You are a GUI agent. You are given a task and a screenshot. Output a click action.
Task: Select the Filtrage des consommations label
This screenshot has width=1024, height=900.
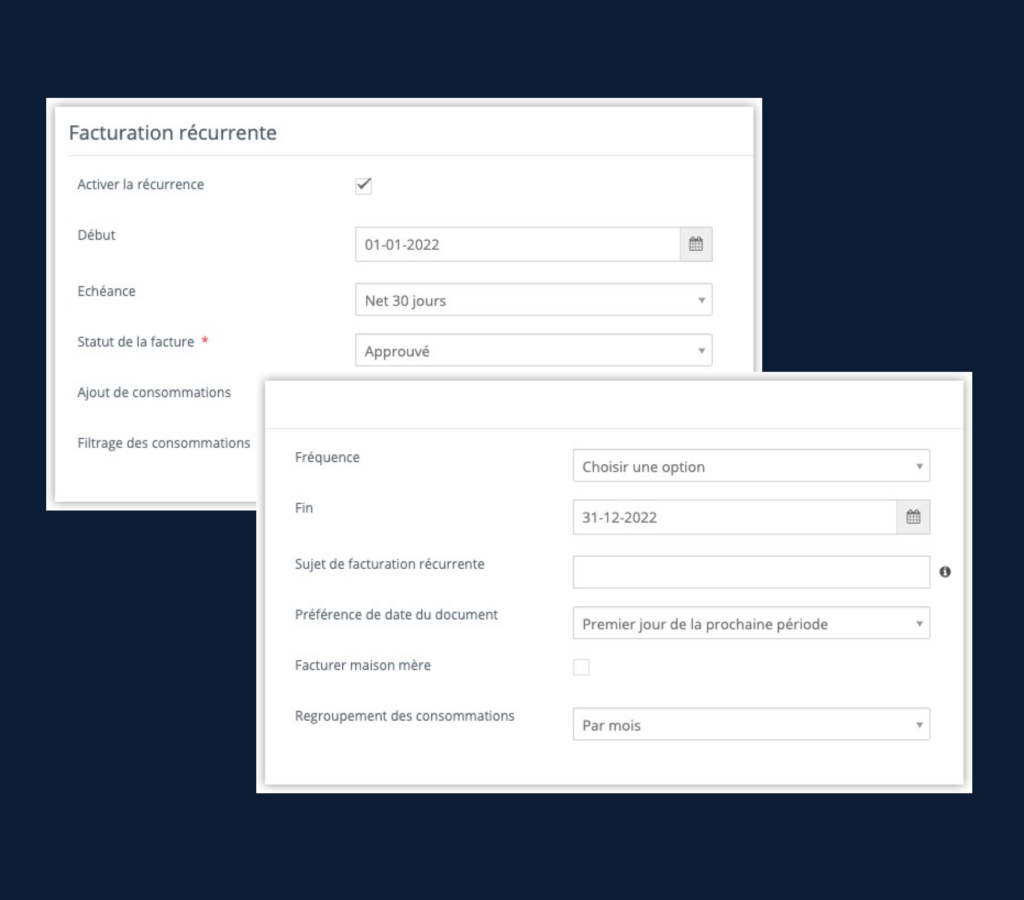(x=164, y=443)
